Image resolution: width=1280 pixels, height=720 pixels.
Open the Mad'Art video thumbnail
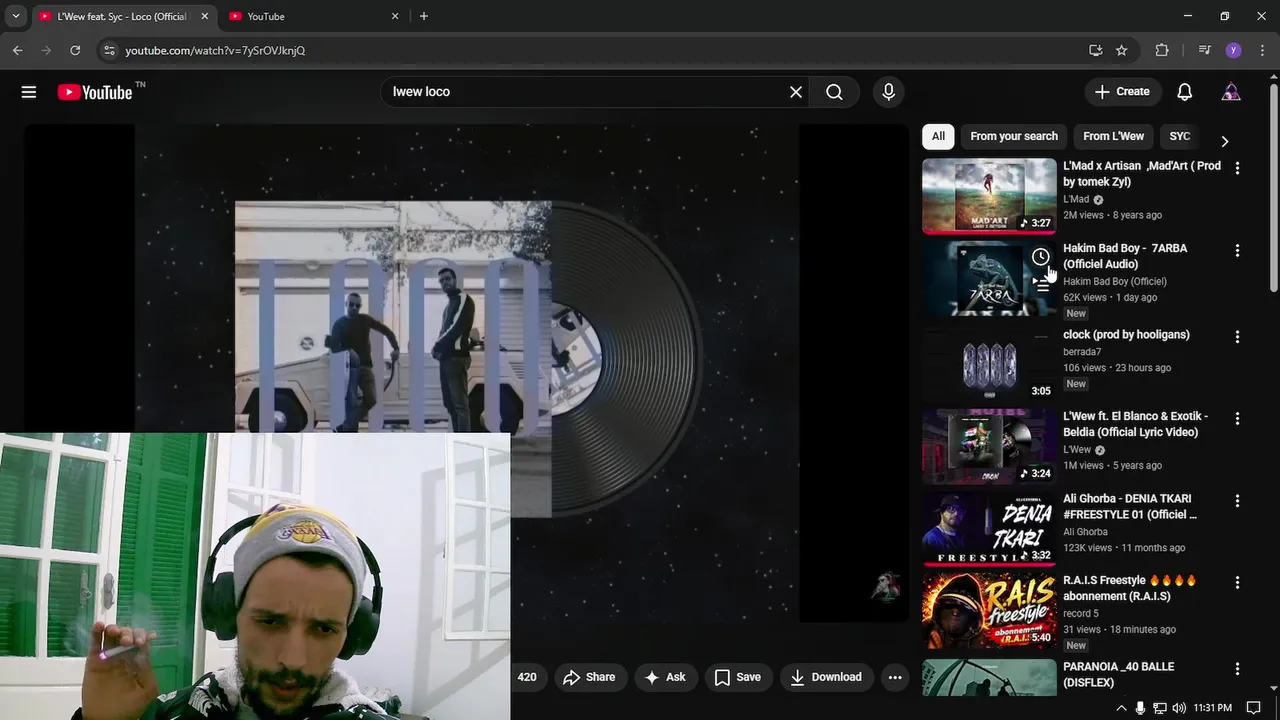point(989,196)
